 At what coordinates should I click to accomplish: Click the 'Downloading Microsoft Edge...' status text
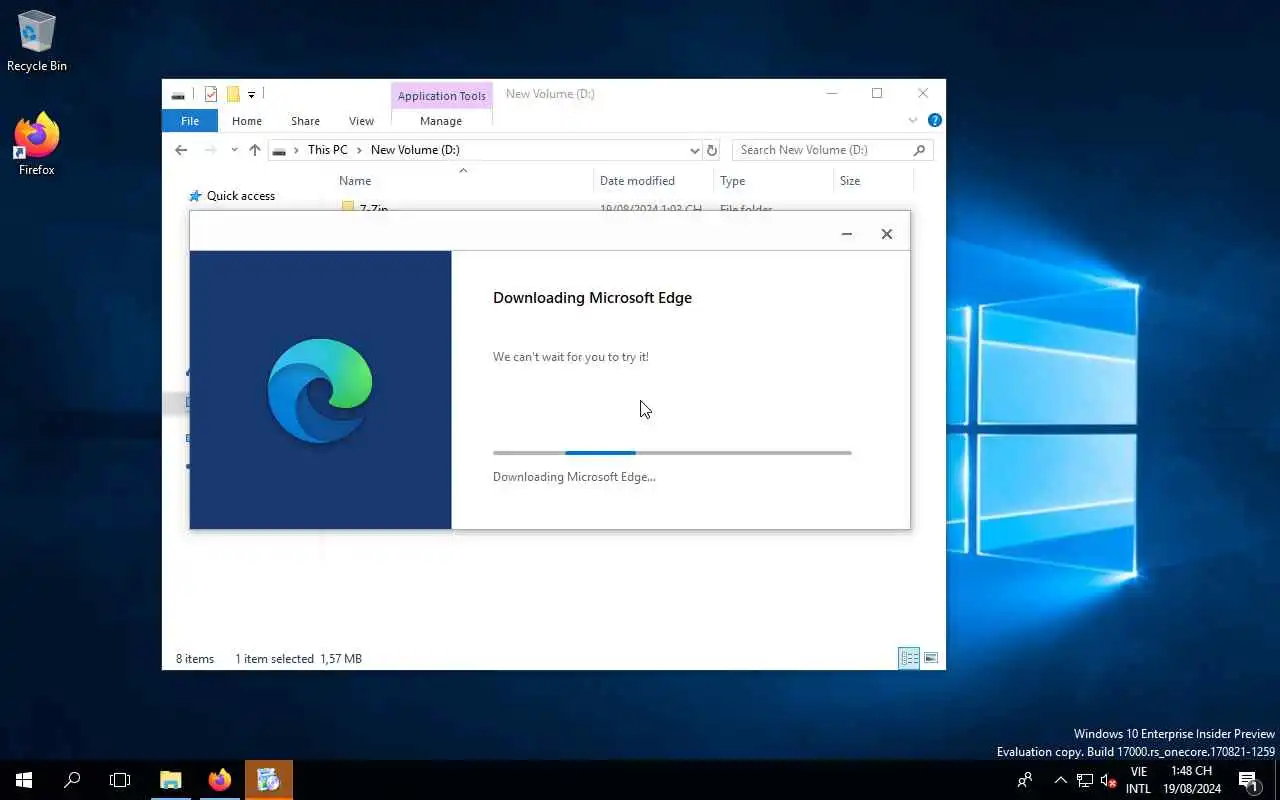574,477
